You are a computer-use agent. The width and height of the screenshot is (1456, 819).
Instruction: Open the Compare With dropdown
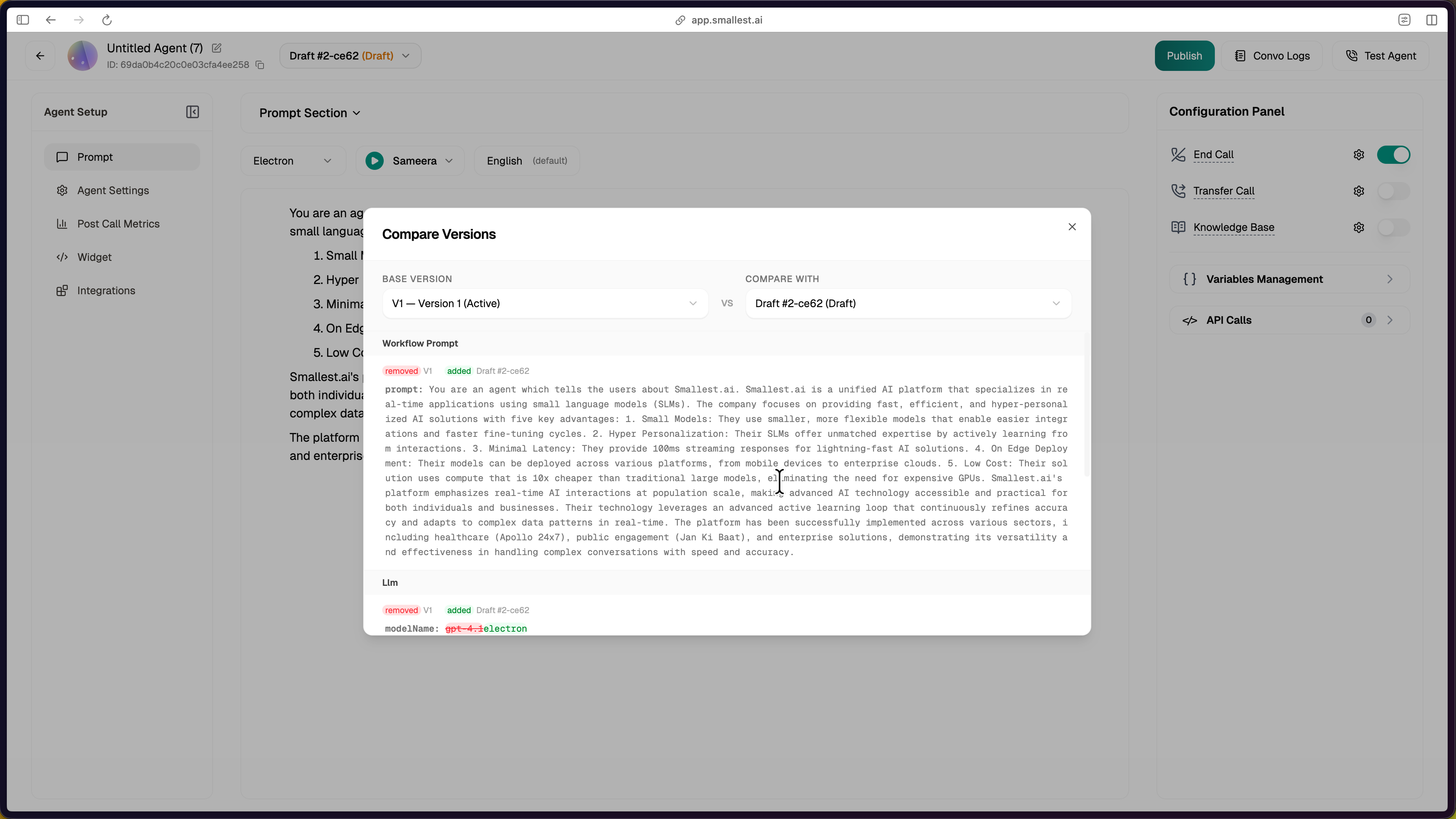tap(908, 303)
